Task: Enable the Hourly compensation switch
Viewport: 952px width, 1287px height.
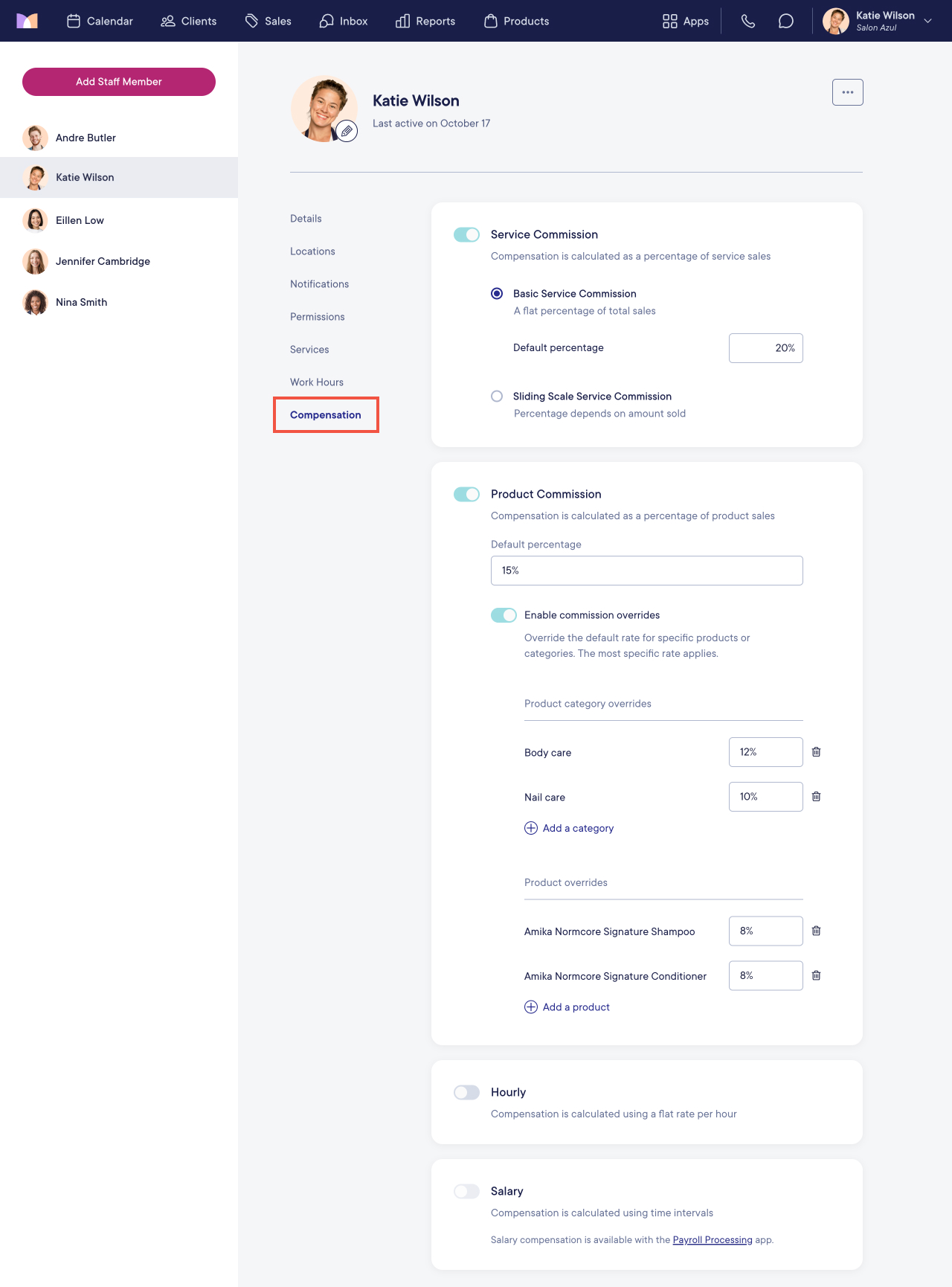Action: tap(466, 1092)
